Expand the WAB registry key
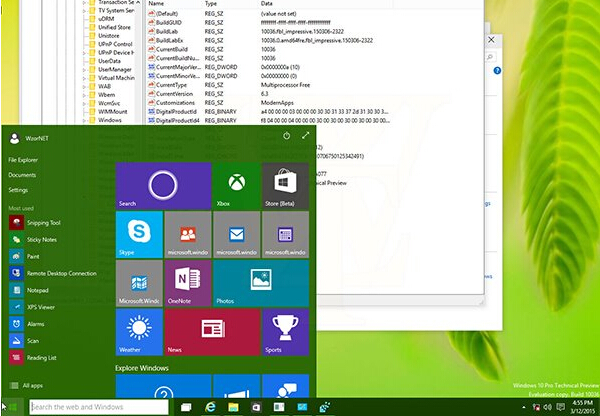Screen dimensions: 600x416 (x=84, y=86)
